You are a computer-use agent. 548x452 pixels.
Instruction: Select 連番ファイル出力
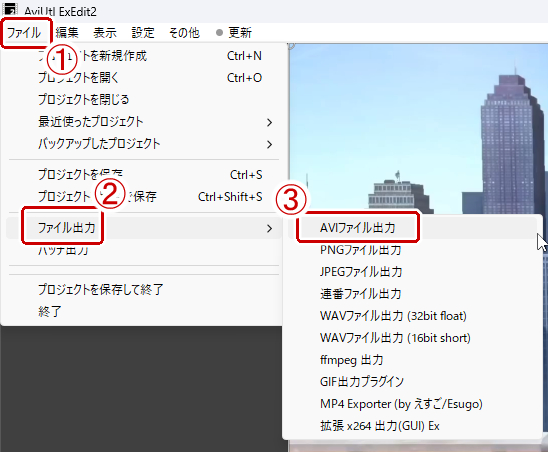tap(412, 294)
